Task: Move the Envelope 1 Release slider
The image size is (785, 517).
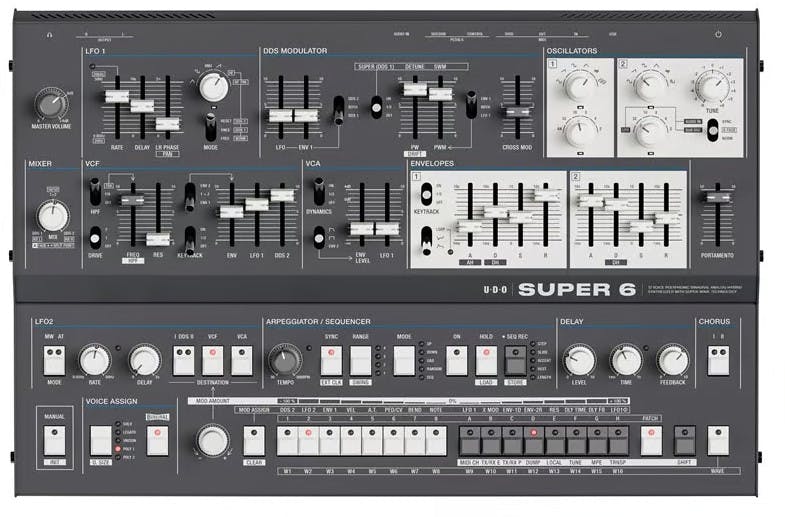Action: pos(545,196)
